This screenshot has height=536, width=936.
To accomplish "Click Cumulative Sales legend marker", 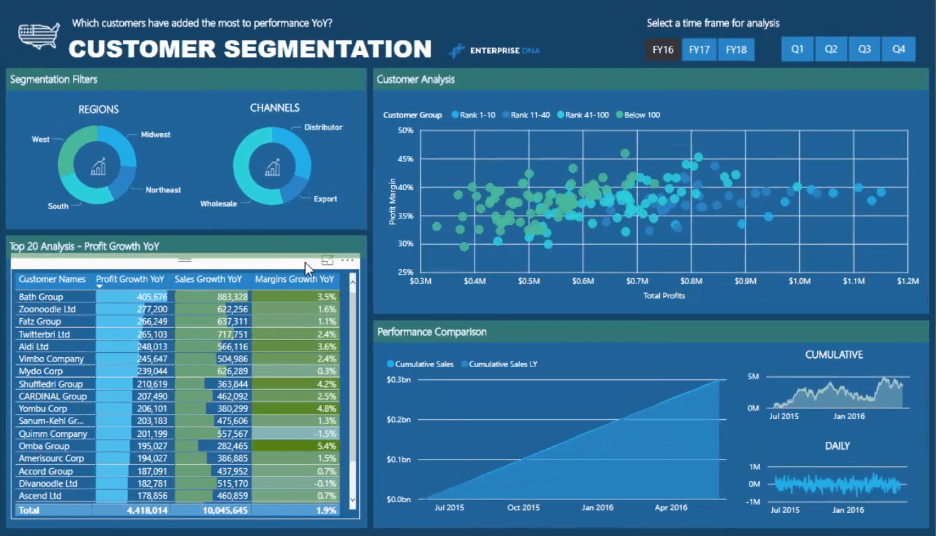I will (x=390, y=364).
